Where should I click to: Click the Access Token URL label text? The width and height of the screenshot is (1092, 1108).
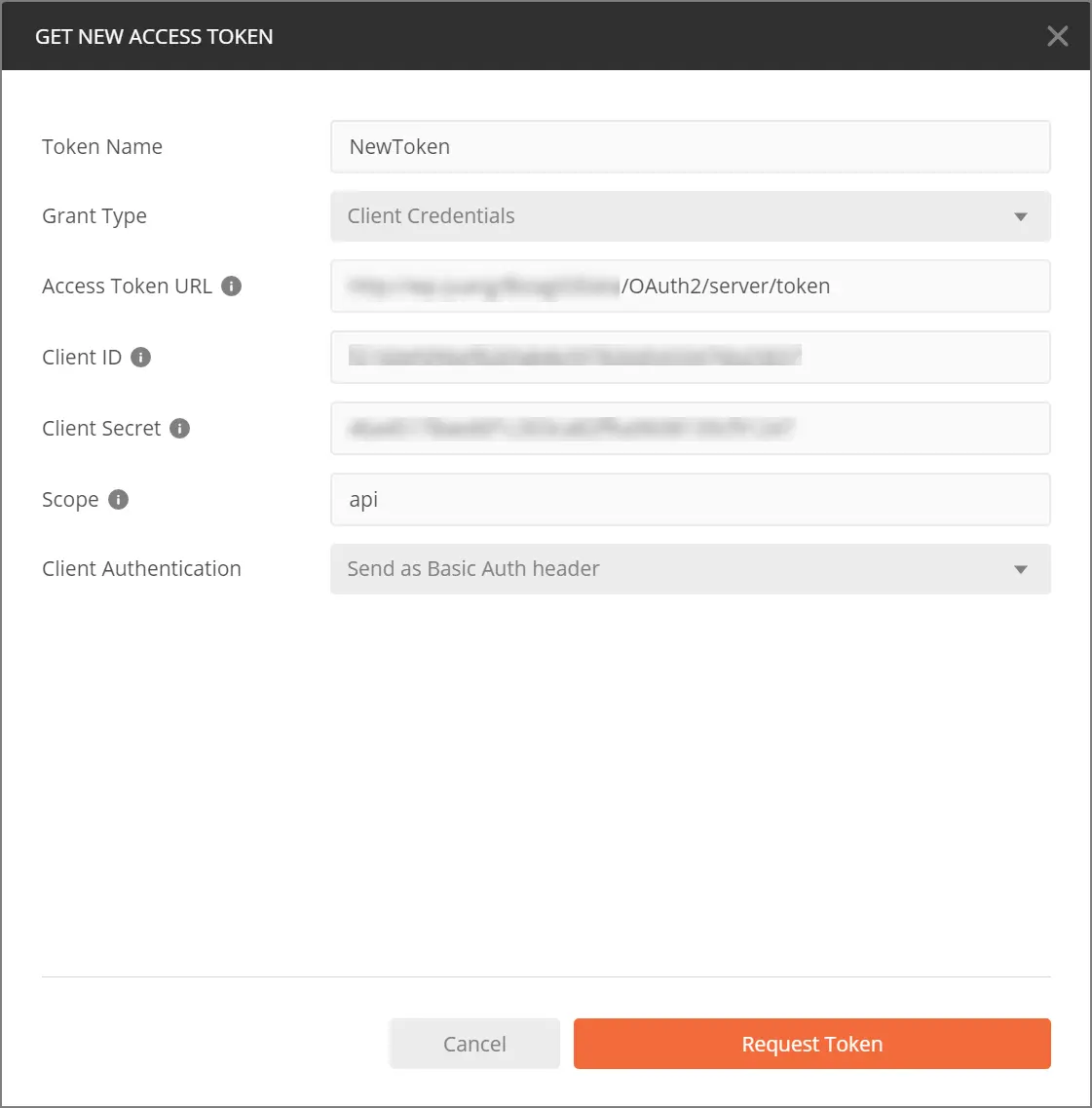(128, 287)
